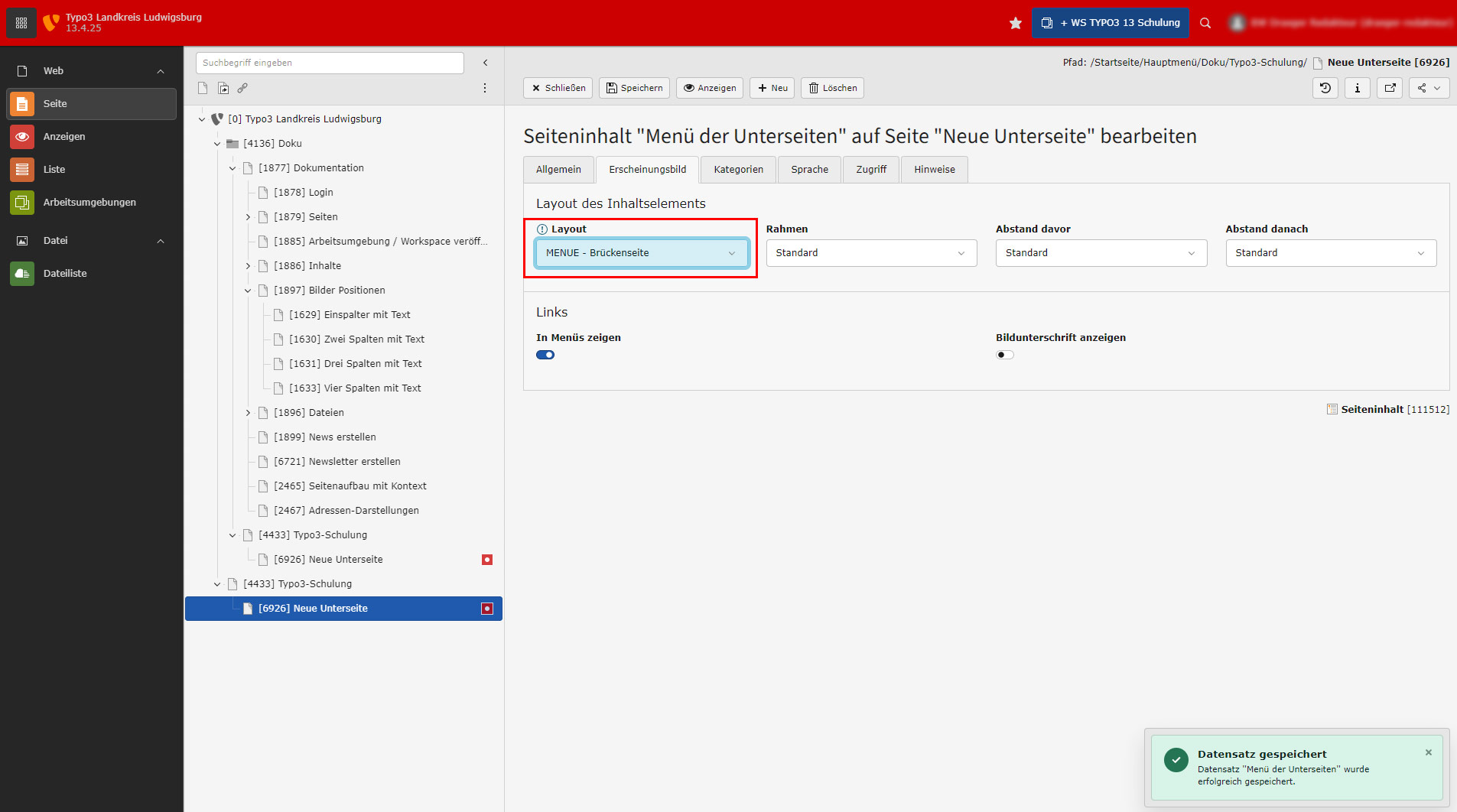Viewport: 1457px width, 812px height.
Task: Collapse the Bilder Positionen tree node
Action: [x=248, y=291]
